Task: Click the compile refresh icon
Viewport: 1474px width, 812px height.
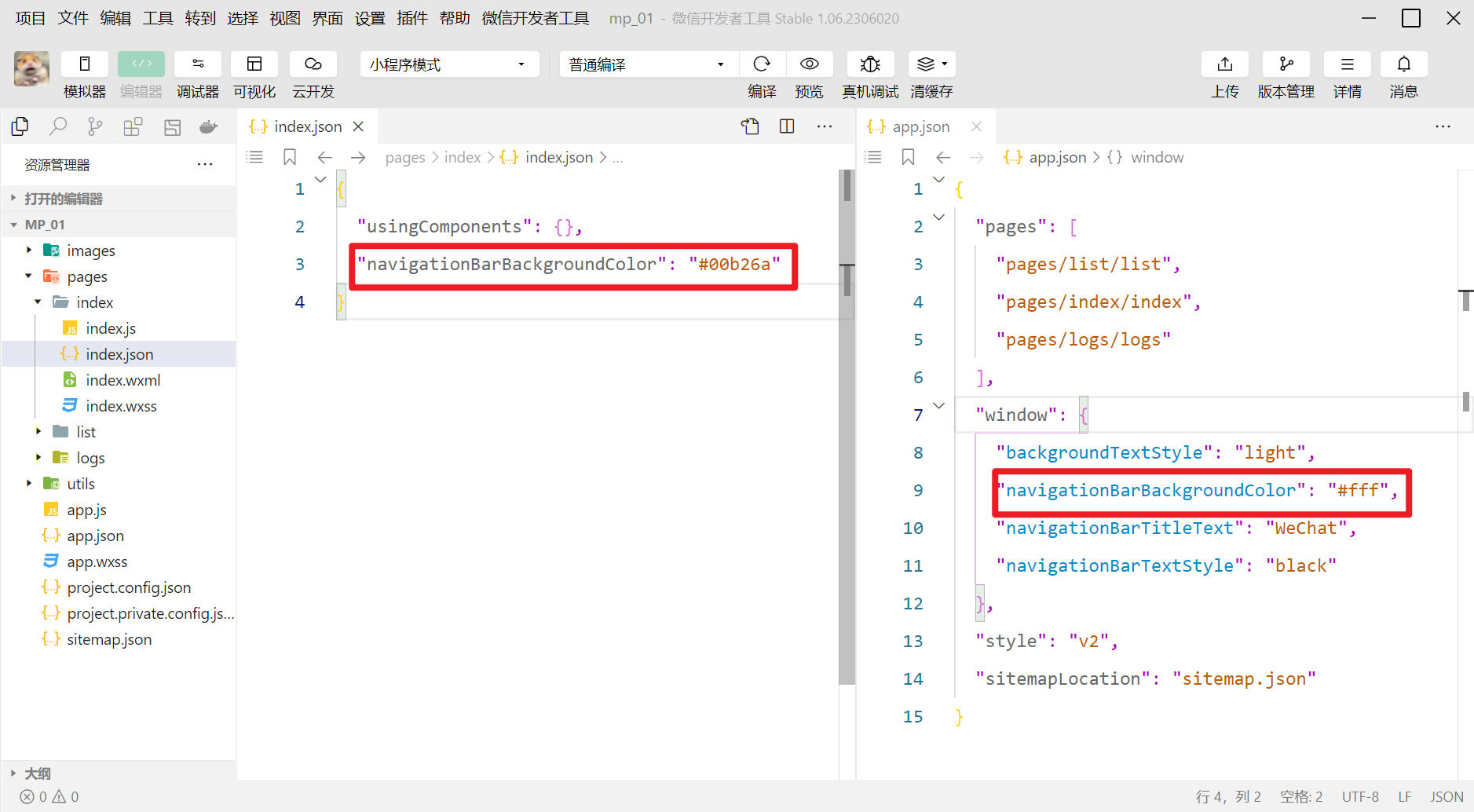Action: [x=761, y=64]
